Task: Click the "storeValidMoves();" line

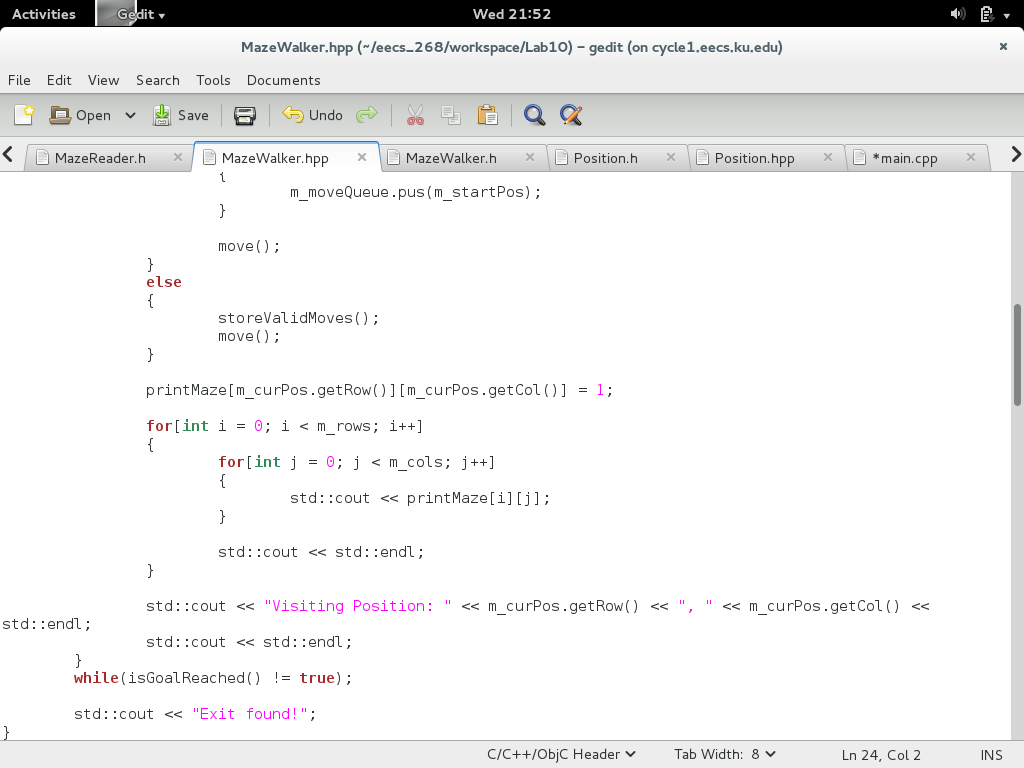Action: (298, 318)
